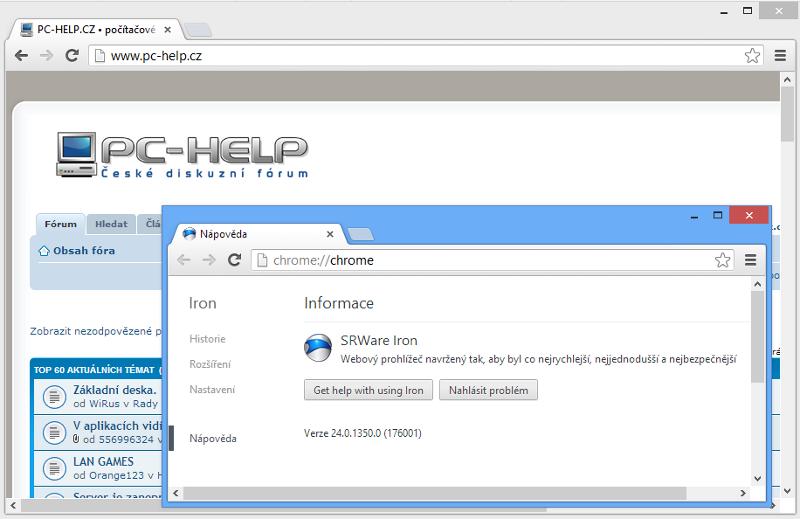Click the PC-HELP logo image

pyautogui.click(x=182, y=155)
